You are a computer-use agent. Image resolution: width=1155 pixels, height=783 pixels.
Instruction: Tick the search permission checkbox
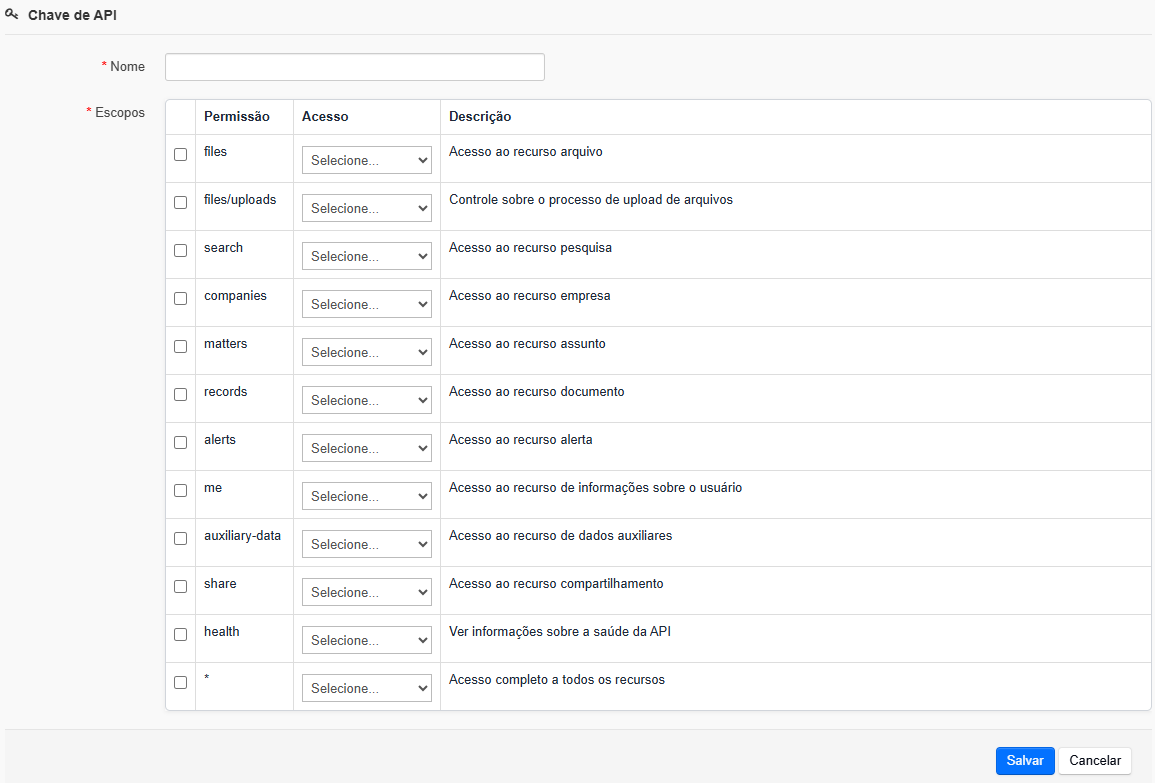coord(180,250)
